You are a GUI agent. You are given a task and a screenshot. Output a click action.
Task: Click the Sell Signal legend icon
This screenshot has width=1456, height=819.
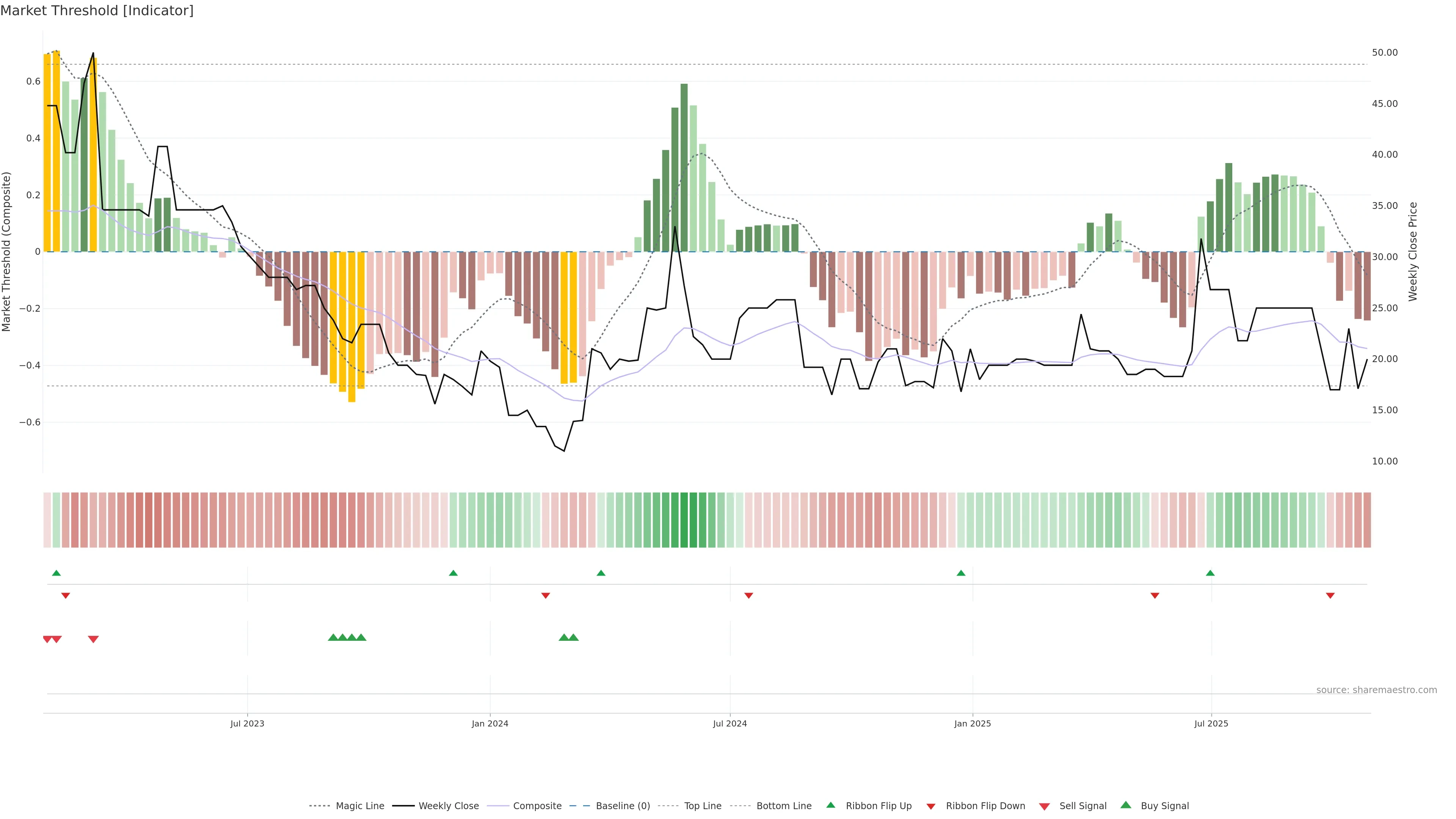(x=1045, y=806)
